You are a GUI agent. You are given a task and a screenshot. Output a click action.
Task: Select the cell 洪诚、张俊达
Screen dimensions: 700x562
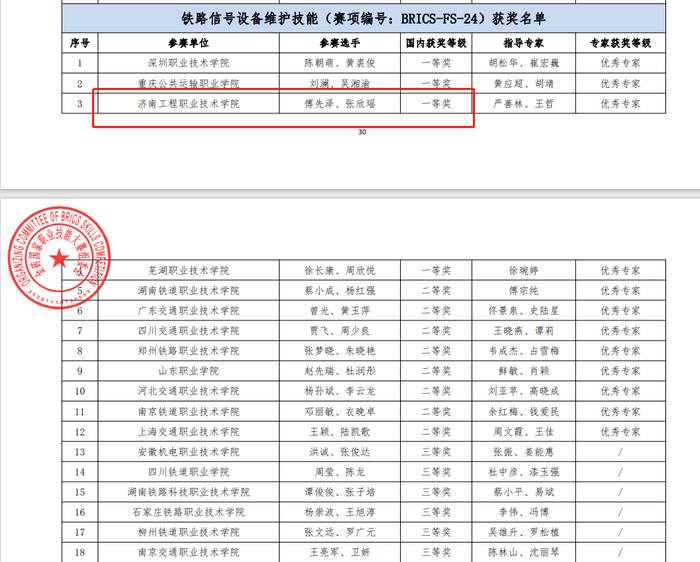(x=340, y=452)
